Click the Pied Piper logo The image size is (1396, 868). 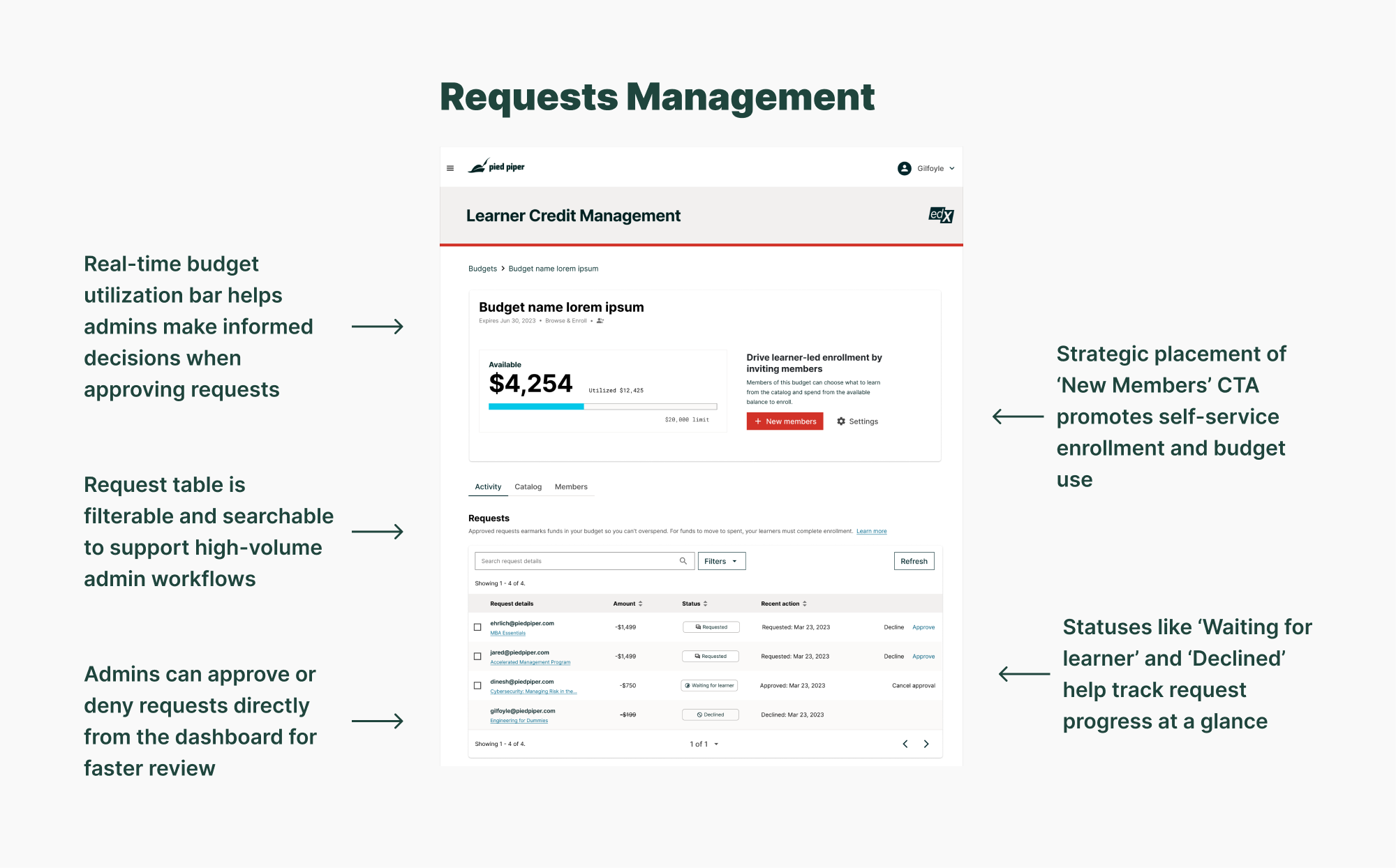click(496, 167)
